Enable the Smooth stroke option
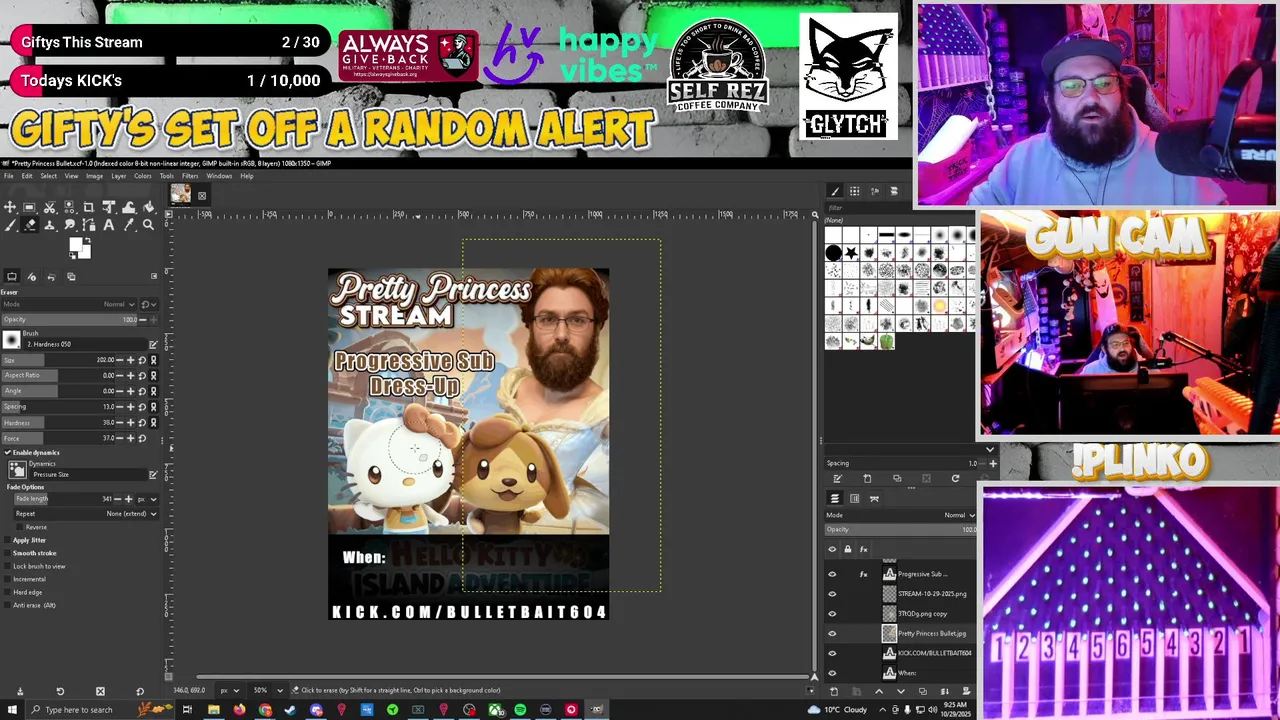Screen dimensions: 1280x720 pos(7,553)
